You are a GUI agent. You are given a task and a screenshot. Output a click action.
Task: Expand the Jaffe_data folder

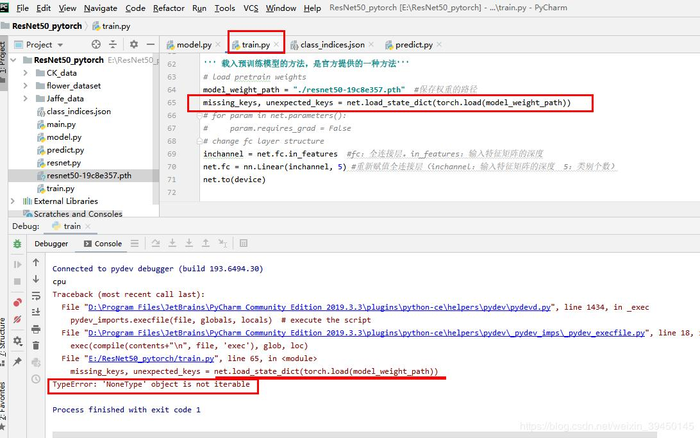pos(25,99)
